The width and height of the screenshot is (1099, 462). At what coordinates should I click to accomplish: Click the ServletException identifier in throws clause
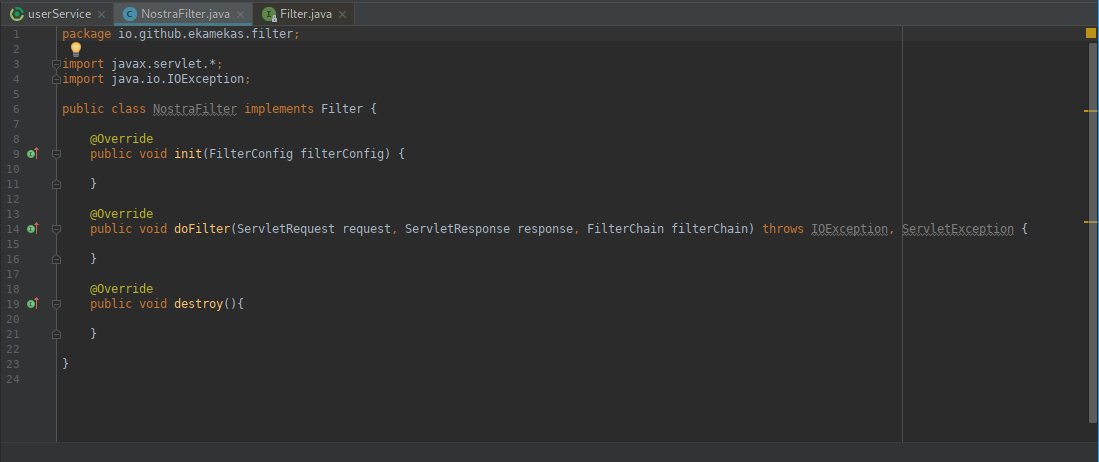(x=957, y=229)
